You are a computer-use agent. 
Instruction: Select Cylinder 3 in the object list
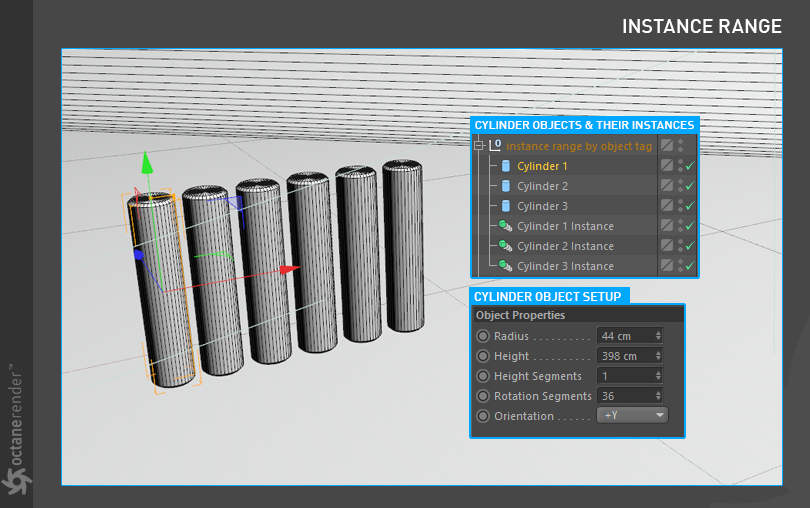tap(542, 206)
